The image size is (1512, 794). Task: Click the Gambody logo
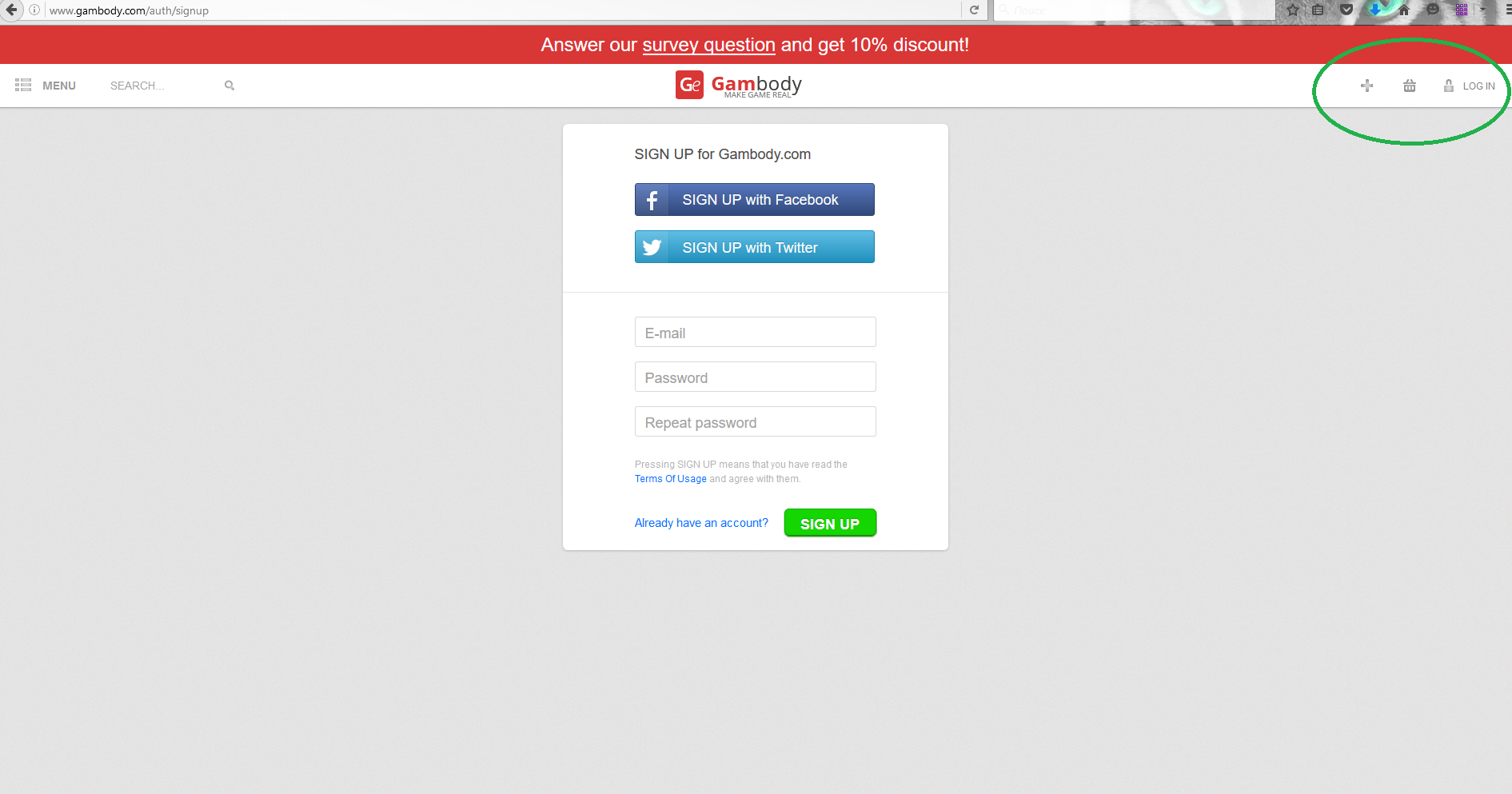[739, 85]
